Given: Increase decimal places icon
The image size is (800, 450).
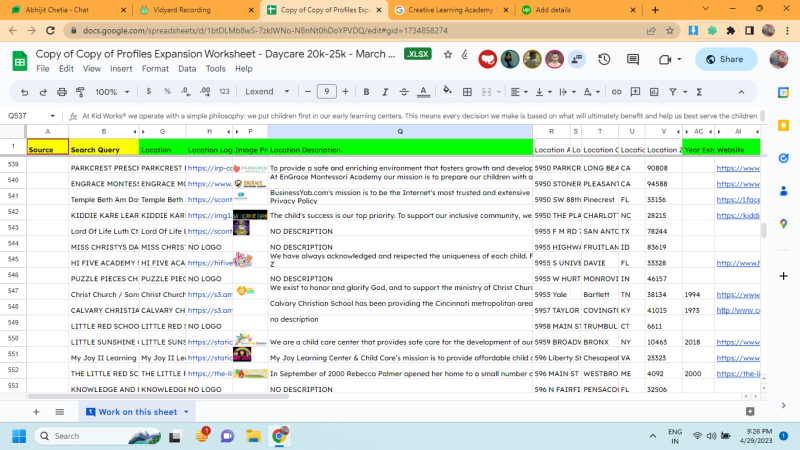Looking at the screenshot, I should (x=205, y=92).
